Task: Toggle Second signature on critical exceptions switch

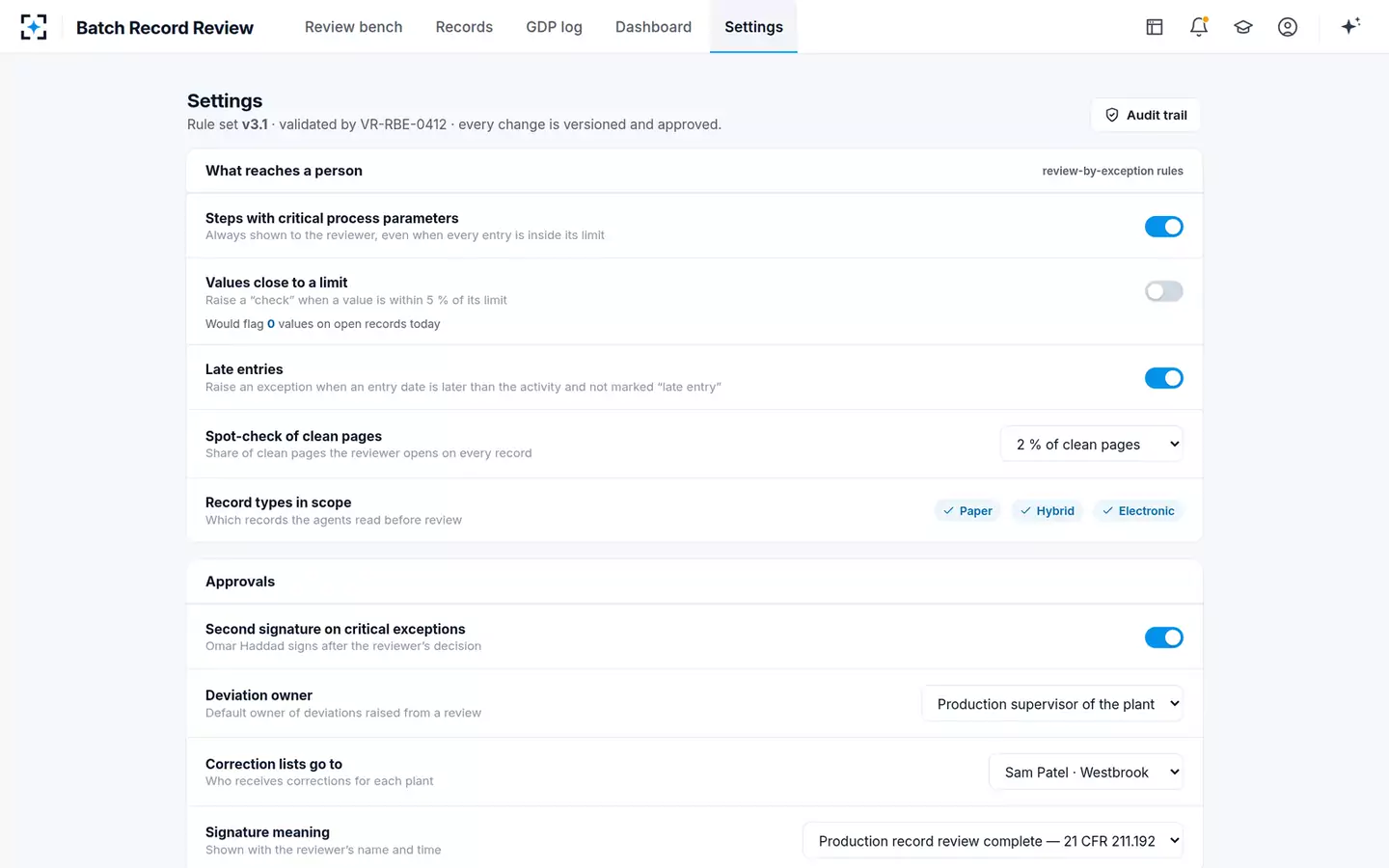Action: (x=1163, y=637)
